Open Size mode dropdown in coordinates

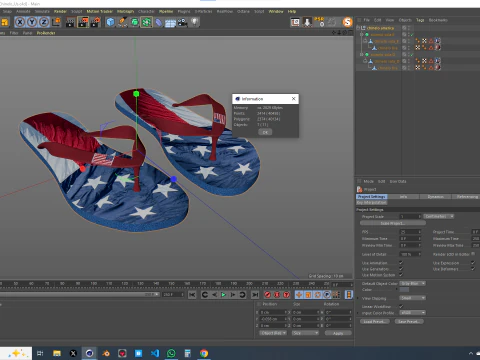[305, 333]
